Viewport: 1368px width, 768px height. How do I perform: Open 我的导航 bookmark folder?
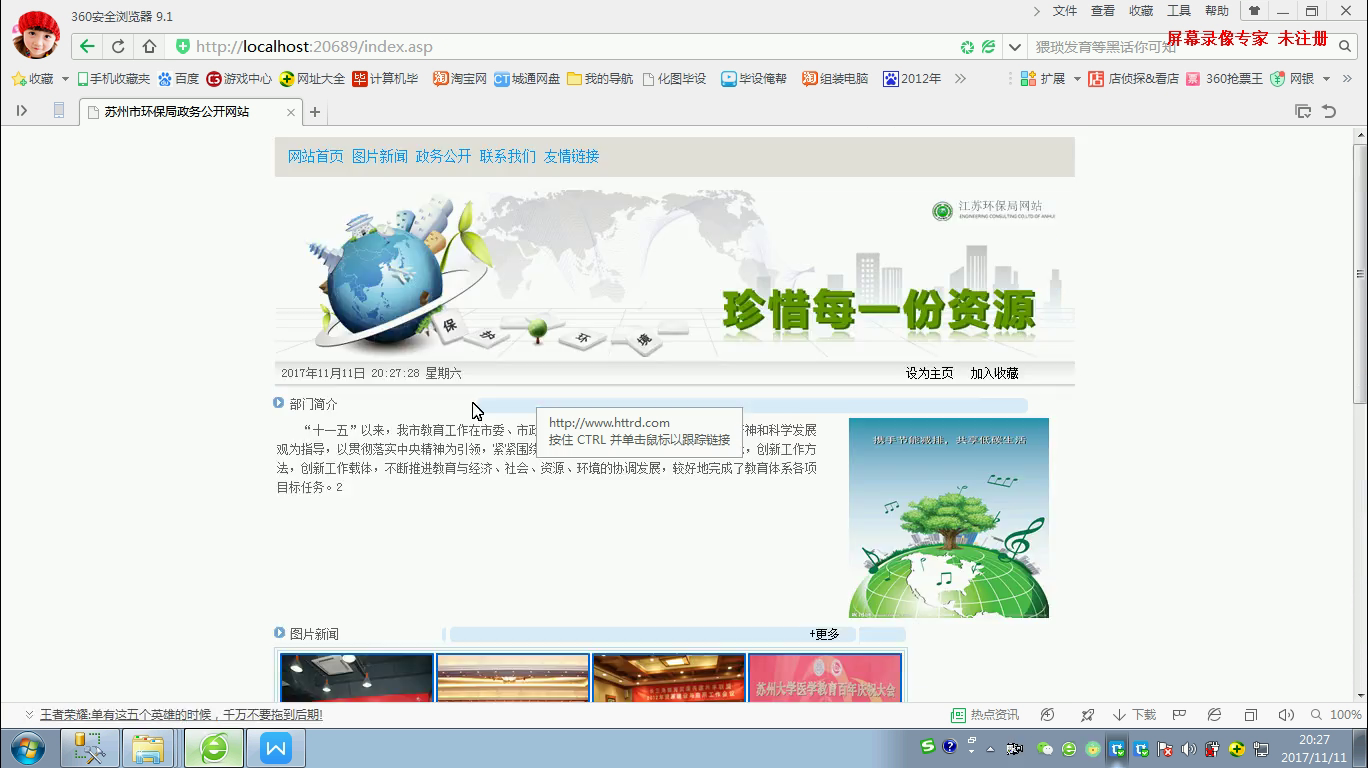pyautogui.click(x=600, y=78)
